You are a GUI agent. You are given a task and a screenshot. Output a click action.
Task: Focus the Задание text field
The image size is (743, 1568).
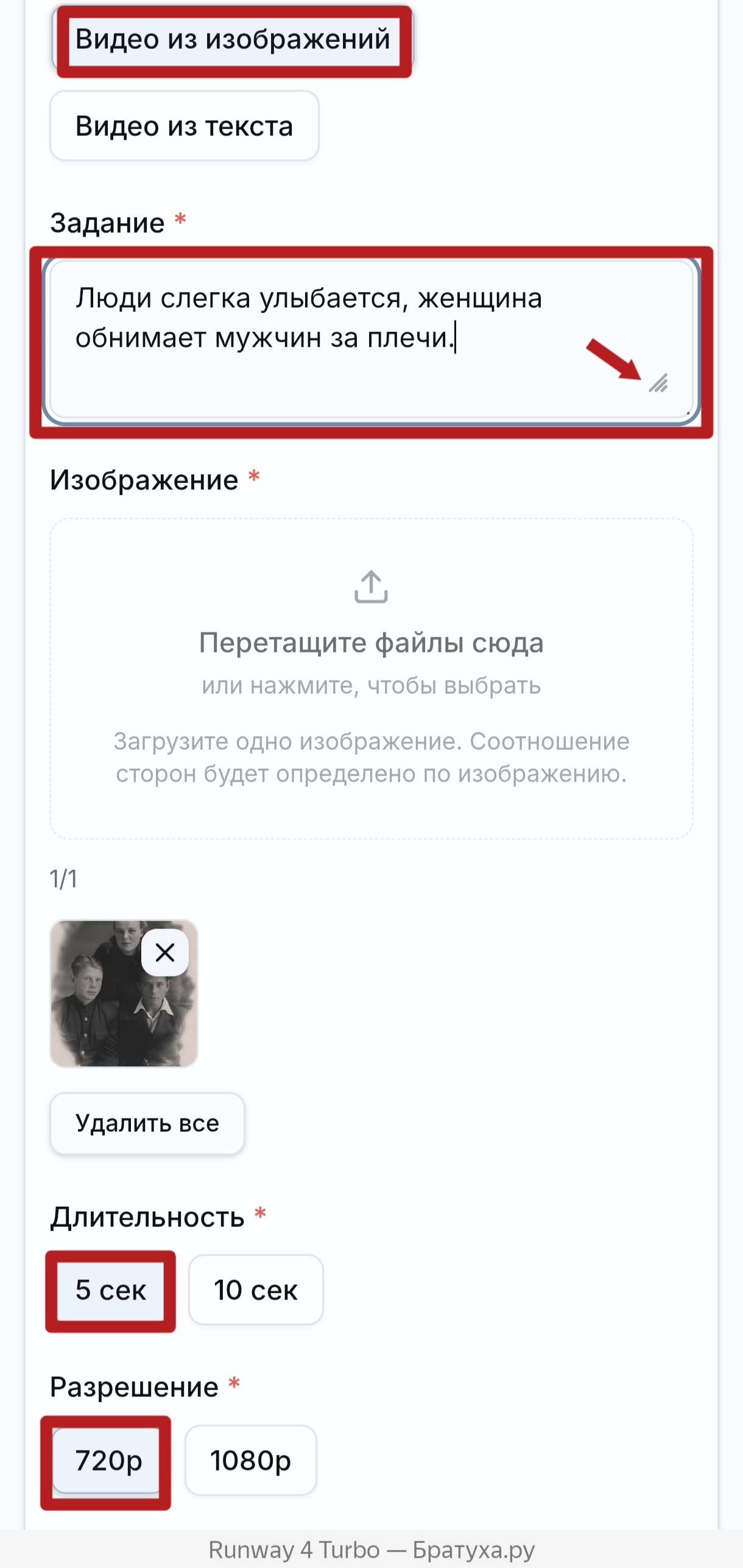pos(371,339)
